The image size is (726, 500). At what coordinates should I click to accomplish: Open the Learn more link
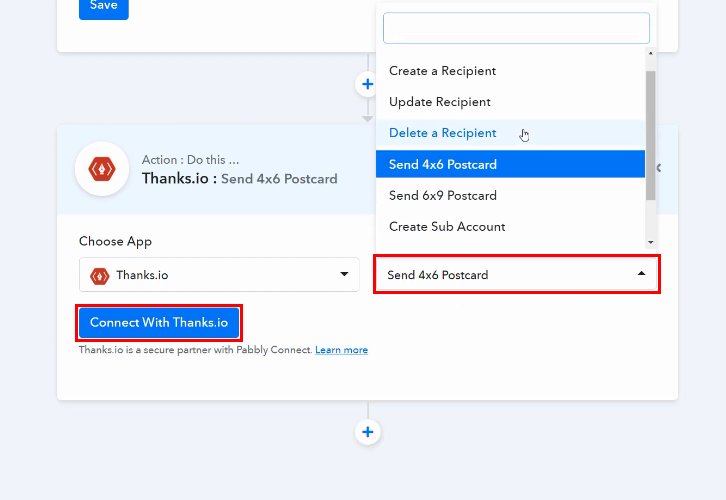(x=342, y=350)
